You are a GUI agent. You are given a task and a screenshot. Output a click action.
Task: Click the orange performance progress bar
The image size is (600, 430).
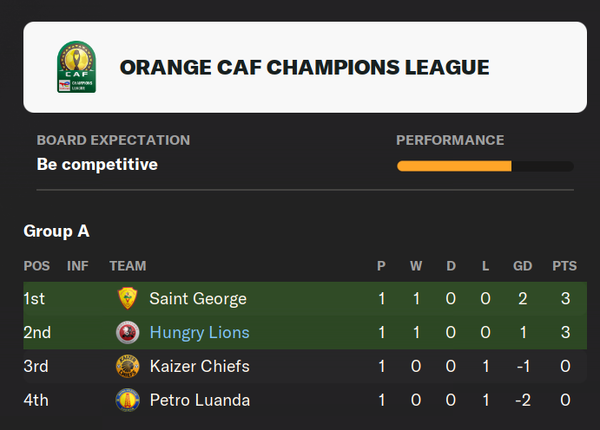point(485,166)
